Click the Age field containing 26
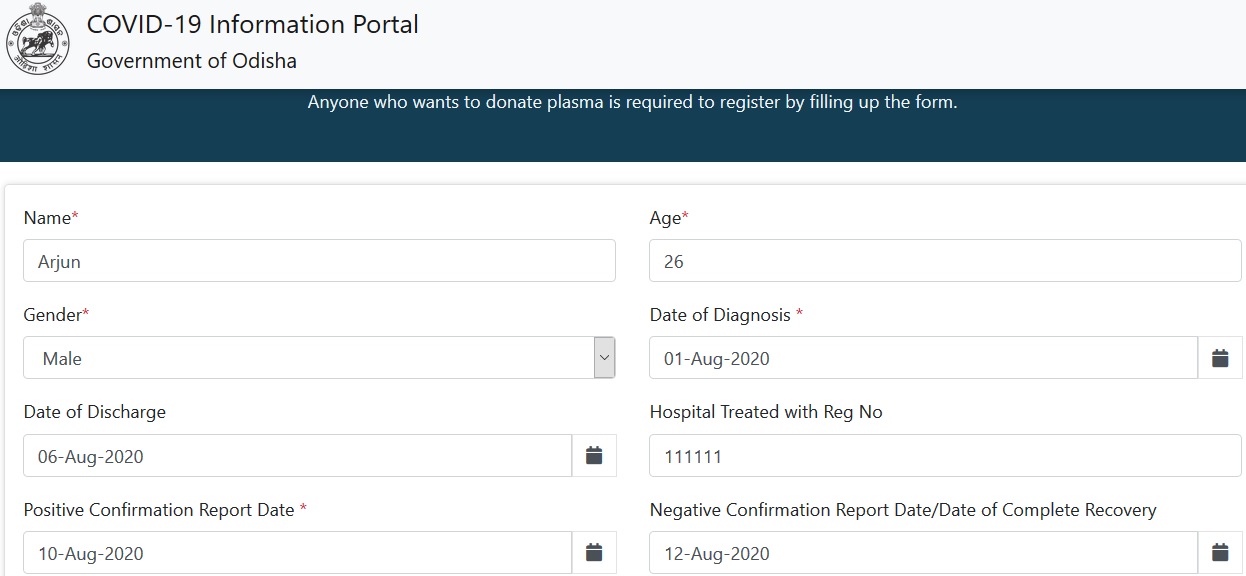The width and height of the screenshot is (1246, 576). point(945,261)
